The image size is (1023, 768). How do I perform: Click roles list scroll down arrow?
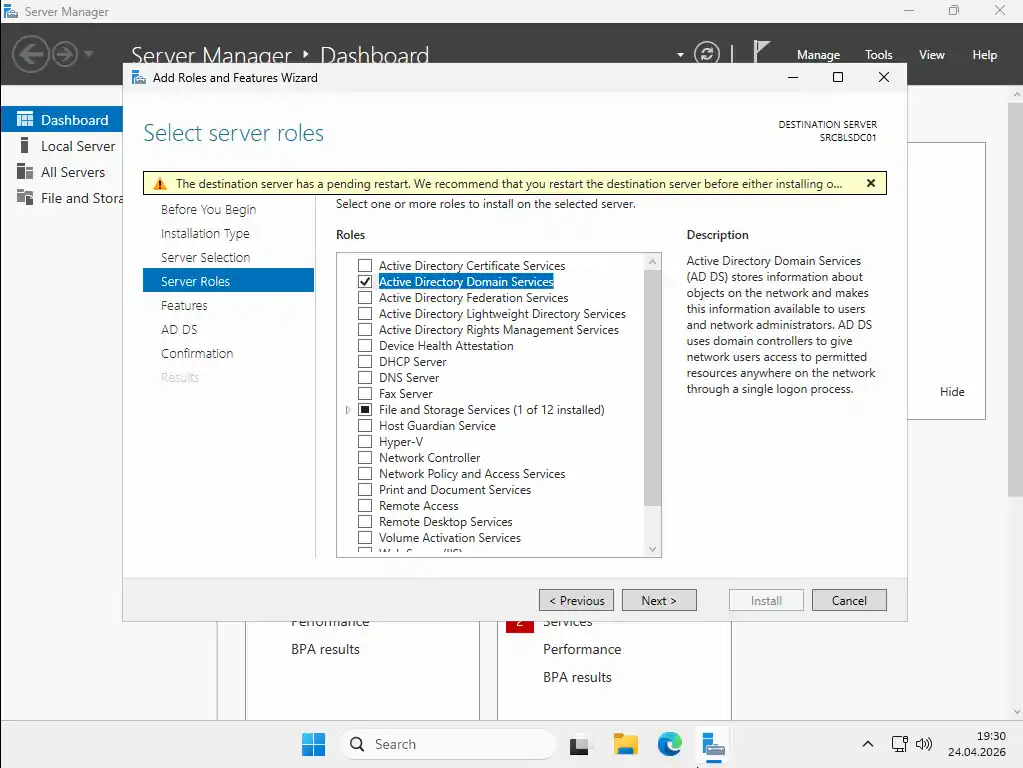pos(652,549)
